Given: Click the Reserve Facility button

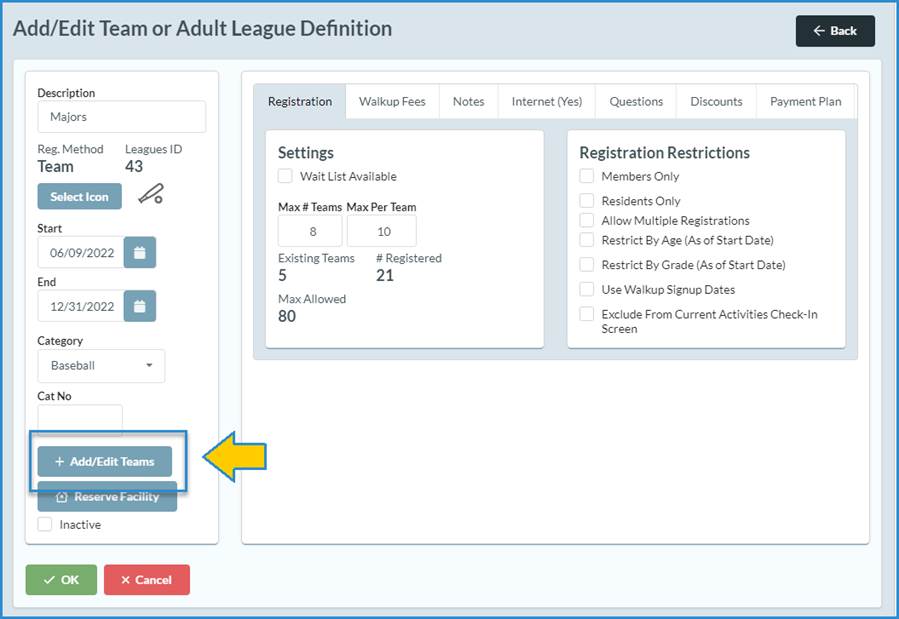Looking at the screenshot, I should pos(107,497).
